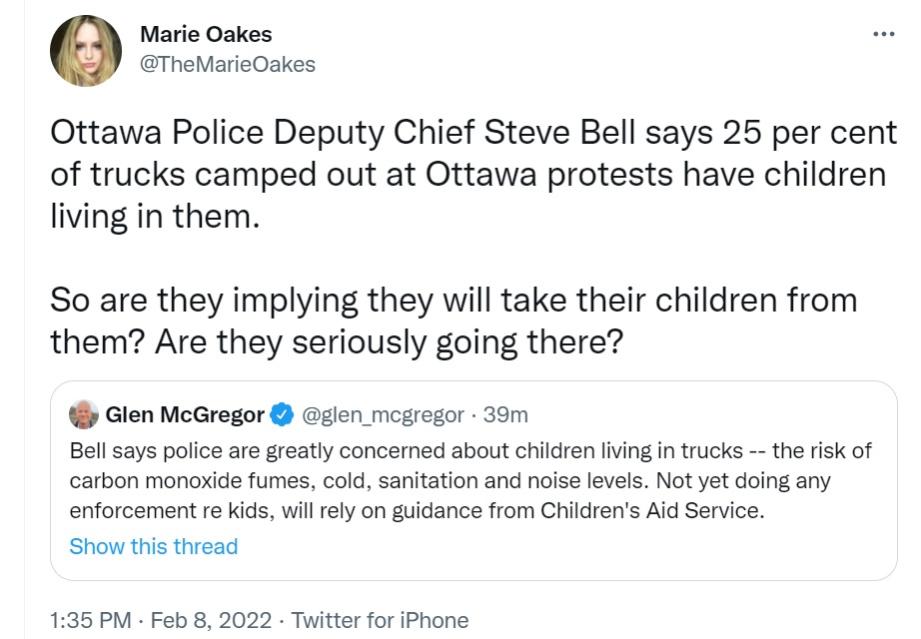Click the phrase "living in them." in tweet
Screen dimensions: 921x639
point(154,216)
